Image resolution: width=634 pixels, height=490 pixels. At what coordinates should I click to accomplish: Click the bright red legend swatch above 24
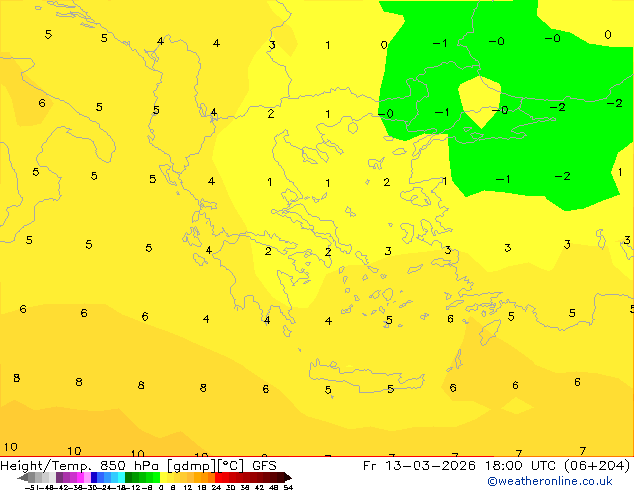pos(218,477)
